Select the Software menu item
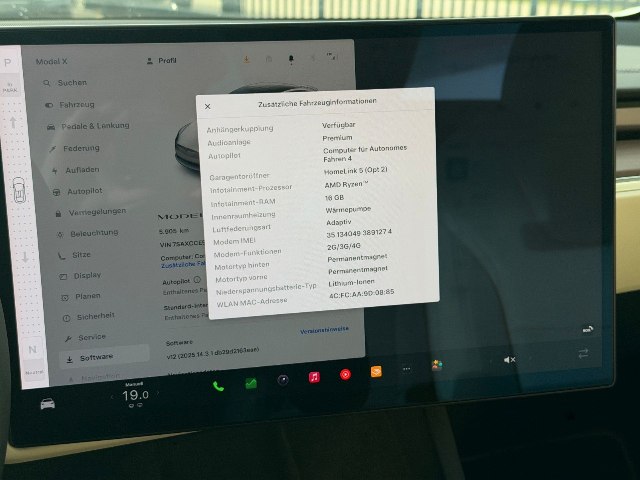640x480 pixels. (104, 357)
